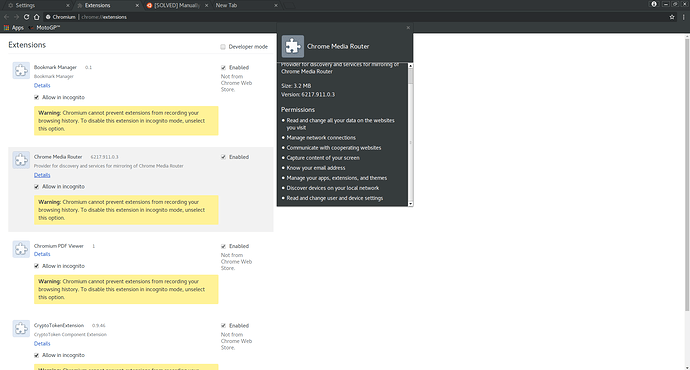
Task: Click the browser reload icon
Action: tap(26, 17)
